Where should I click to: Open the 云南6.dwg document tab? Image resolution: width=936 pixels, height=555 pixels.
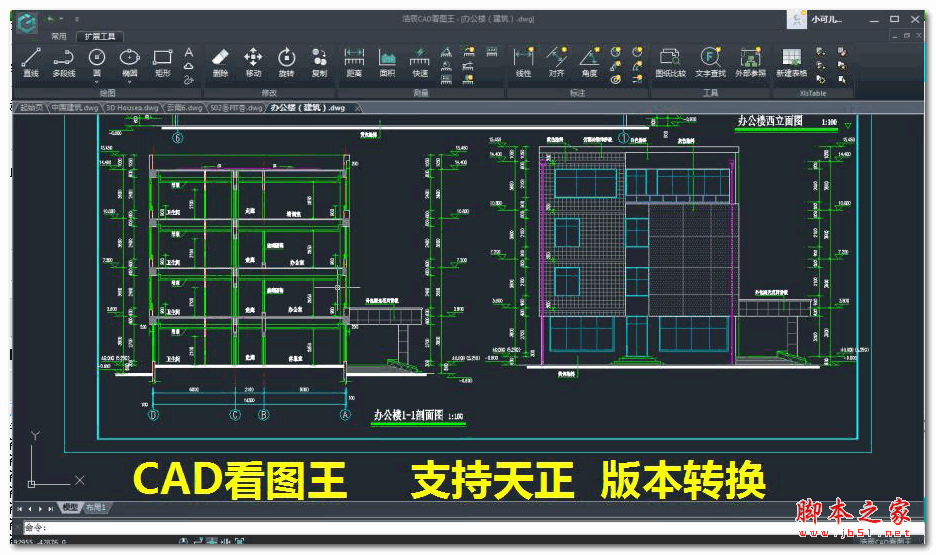[x=184, y=108]
